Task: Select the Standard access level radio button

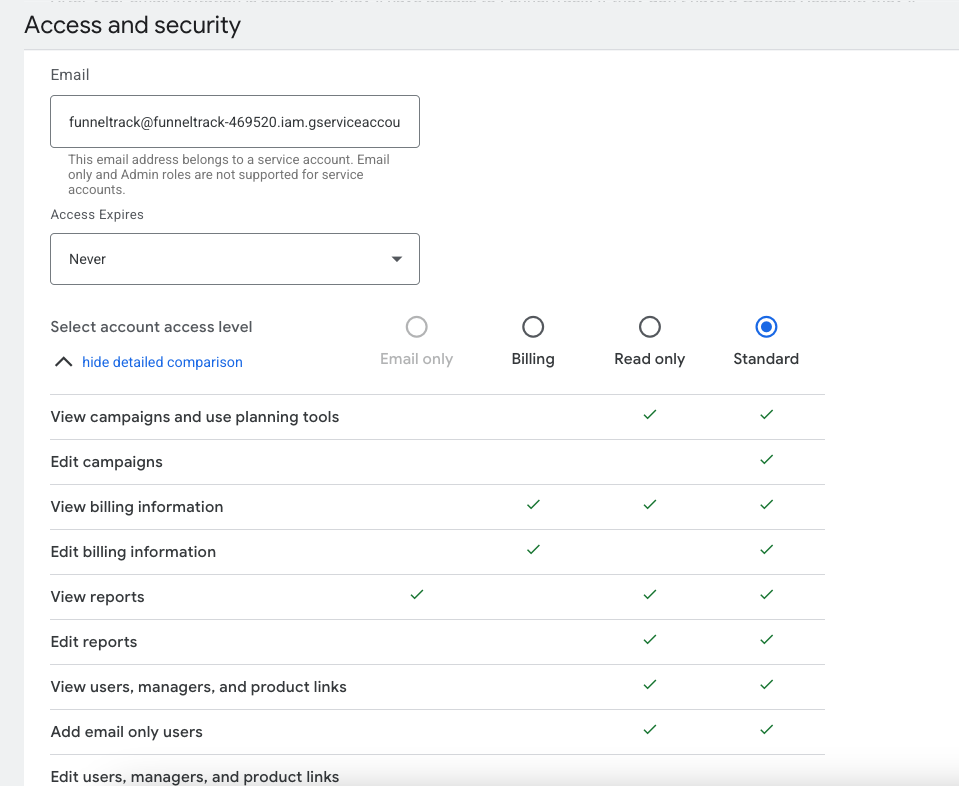Action: coord(766,327)
